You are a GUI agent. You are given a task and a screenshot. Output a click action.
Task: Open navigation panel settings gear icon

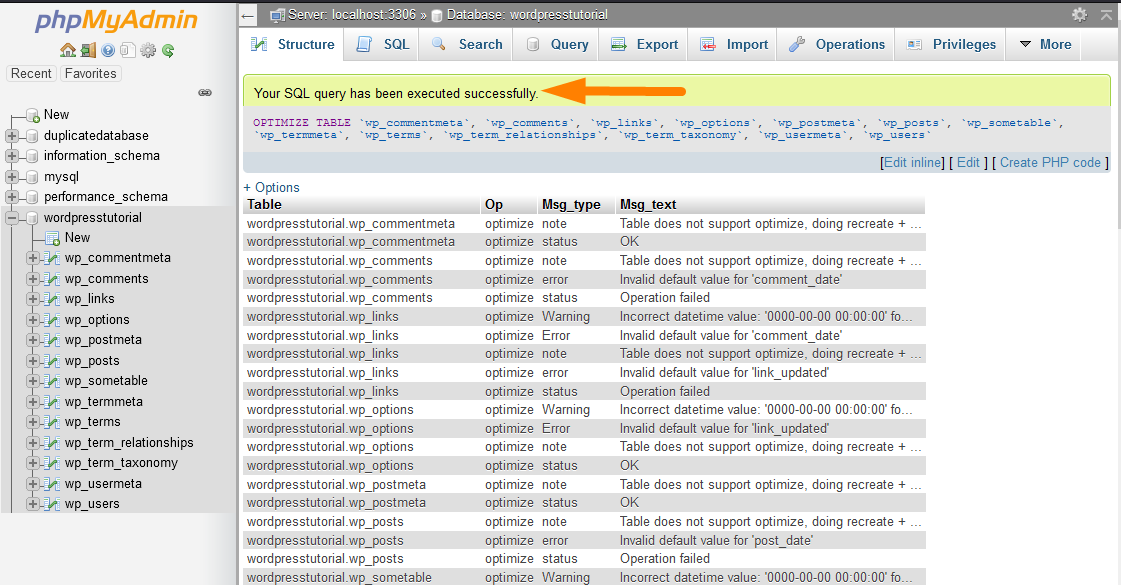pyautogui.click(x=148, y=50)
